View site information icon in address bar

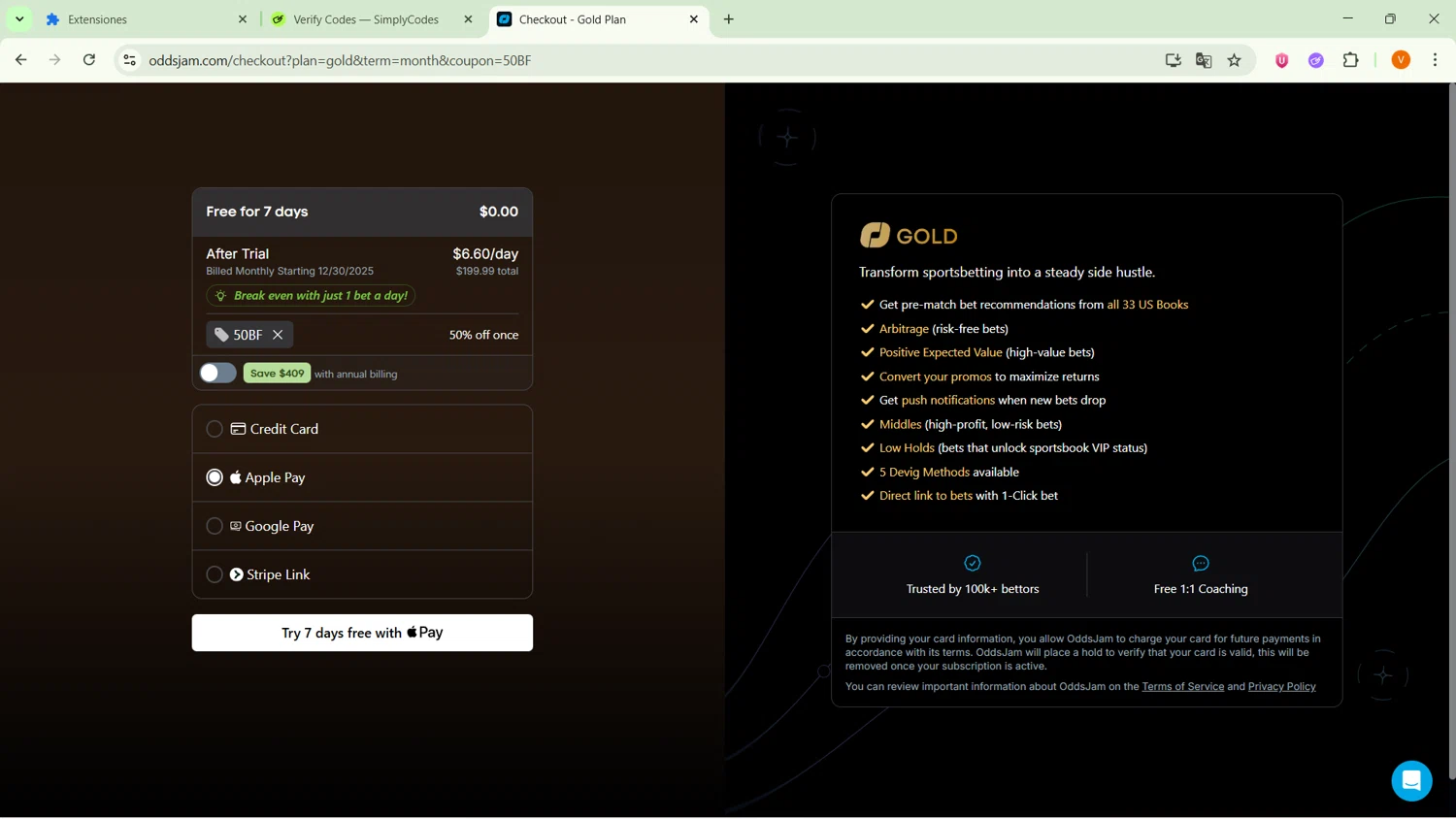[129, 60]
